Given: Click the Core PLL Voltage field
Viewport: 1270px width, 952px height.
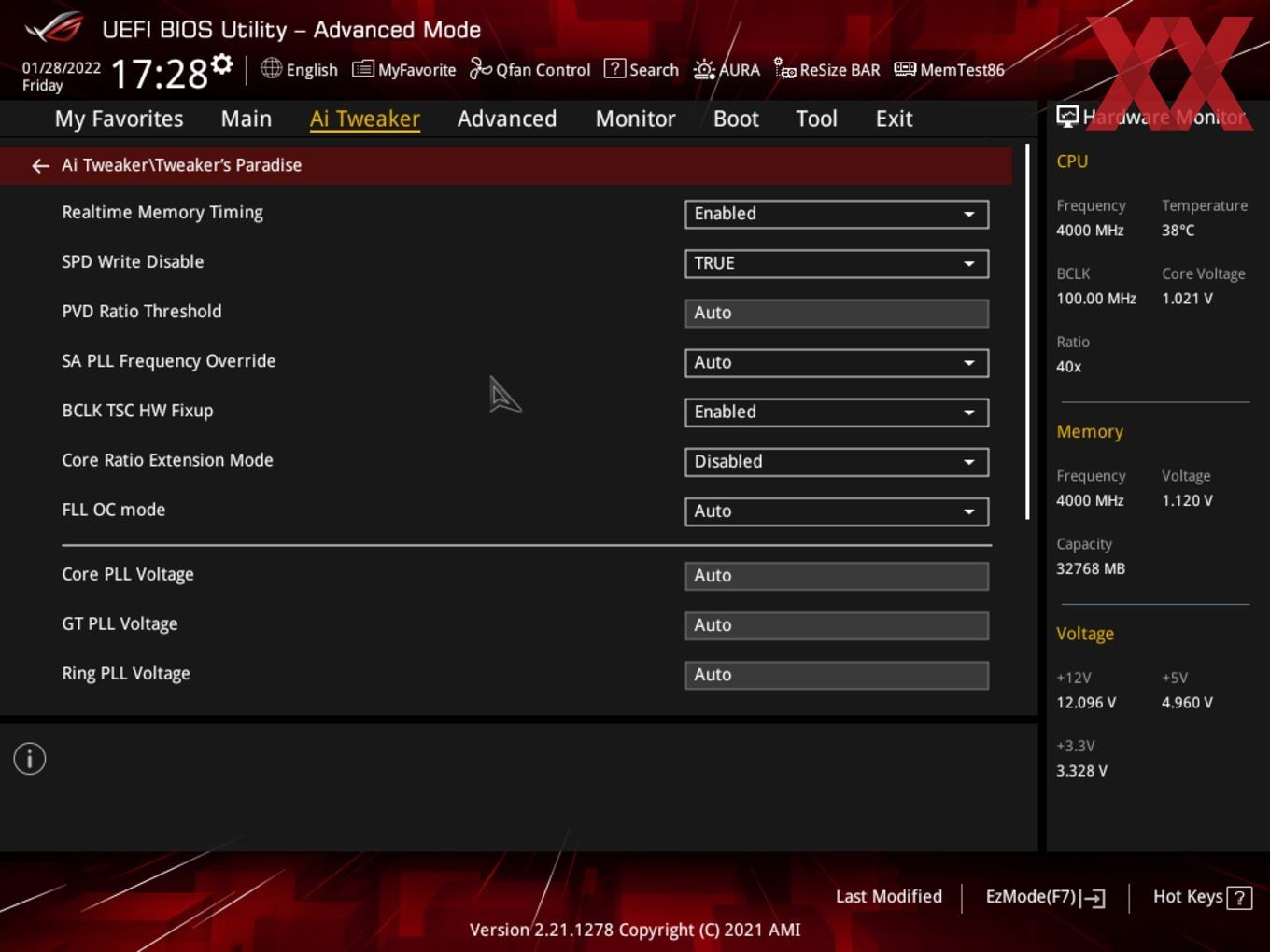Looking at the screenshot, I should tap(837, 576).
